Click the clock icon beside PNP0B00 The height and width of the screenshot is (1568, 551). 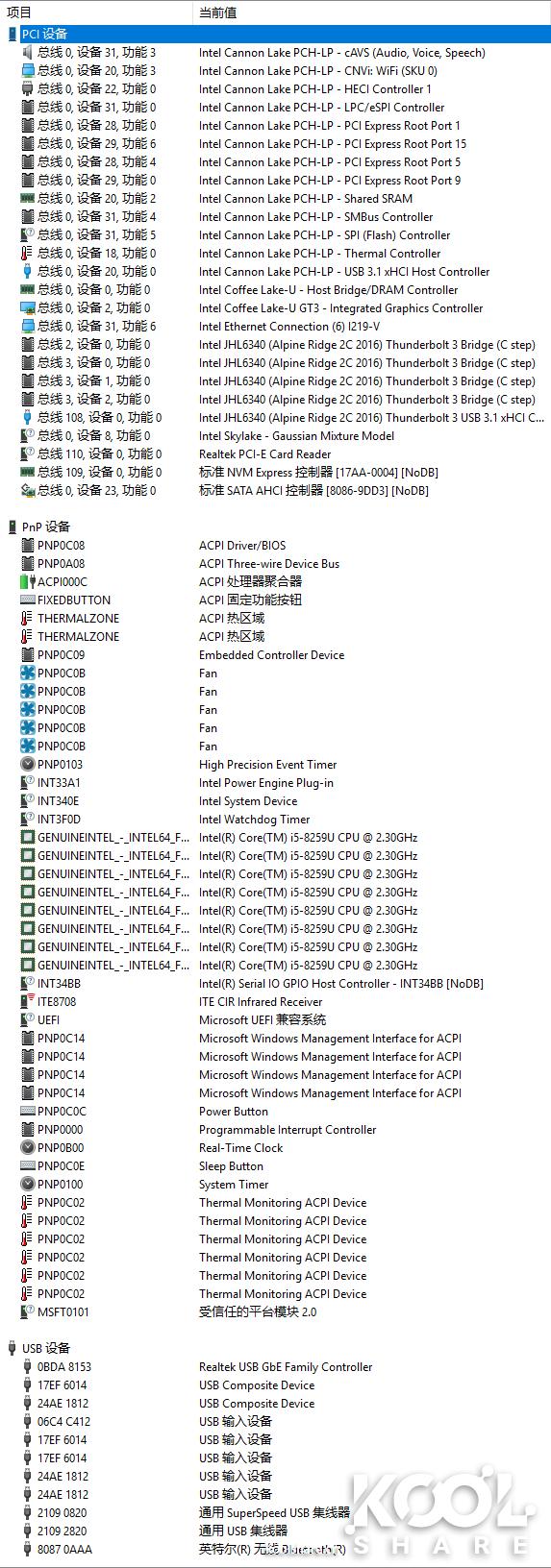(x=27, y=1147)
